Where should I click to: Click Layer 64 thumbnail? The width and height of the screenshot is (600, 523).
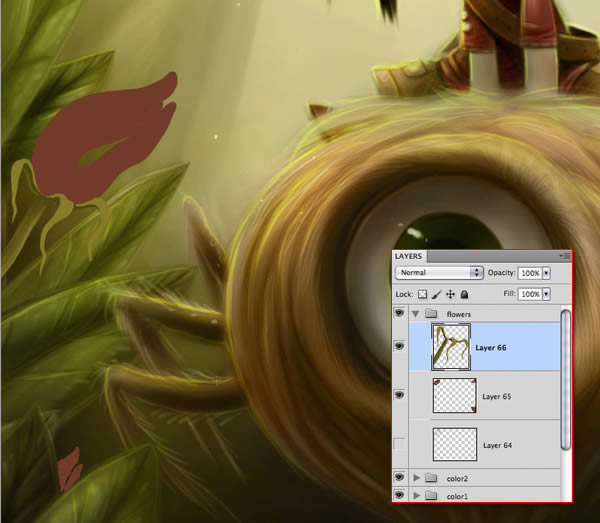[x=455, y=444]
